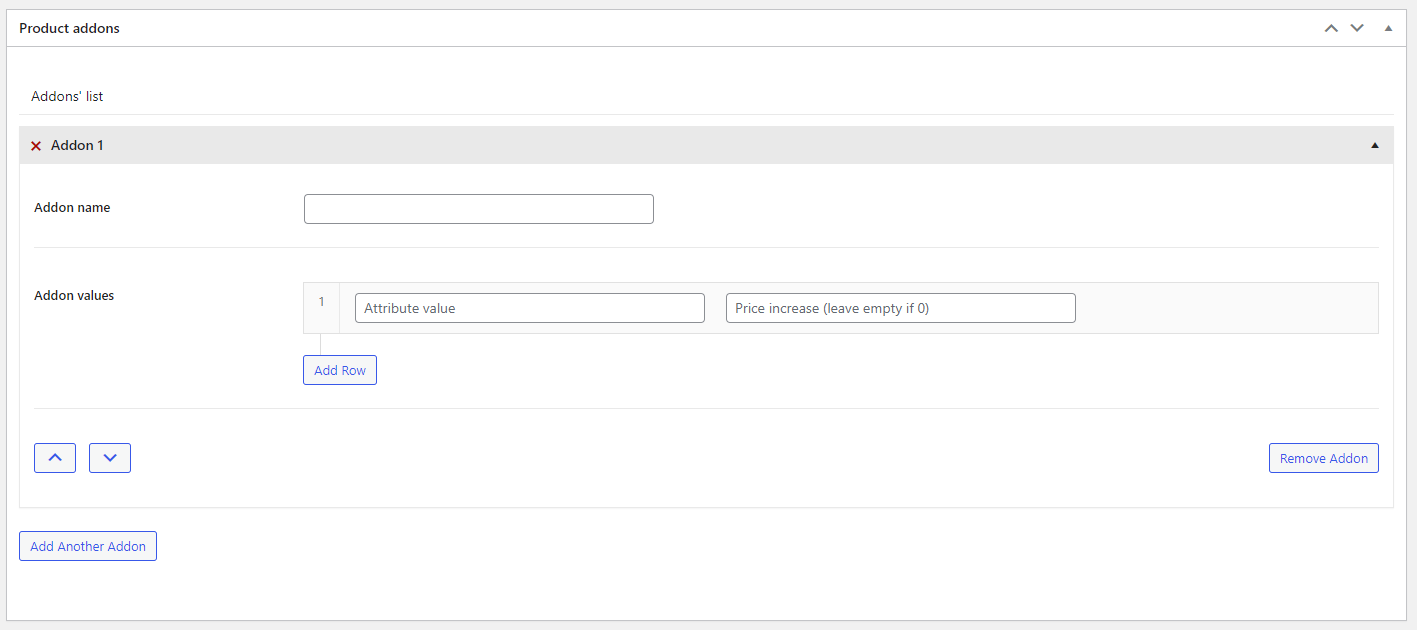Click the Addon 1 header title

pos(77,146)
